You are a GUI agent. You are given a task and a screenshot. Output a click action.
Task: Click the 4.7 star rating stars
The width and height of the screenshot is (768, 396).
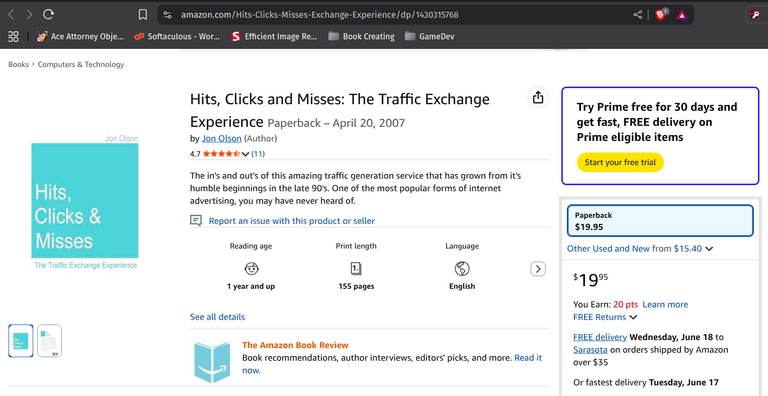click(221, 154)
